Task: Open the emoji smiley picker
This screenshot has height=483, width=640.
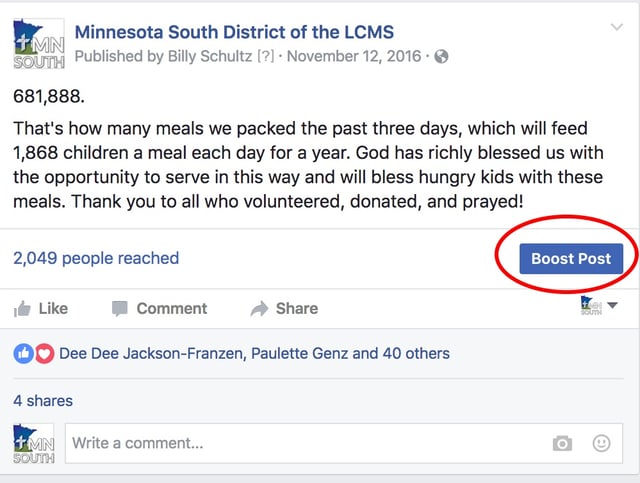Action: [x=601, y=443]
